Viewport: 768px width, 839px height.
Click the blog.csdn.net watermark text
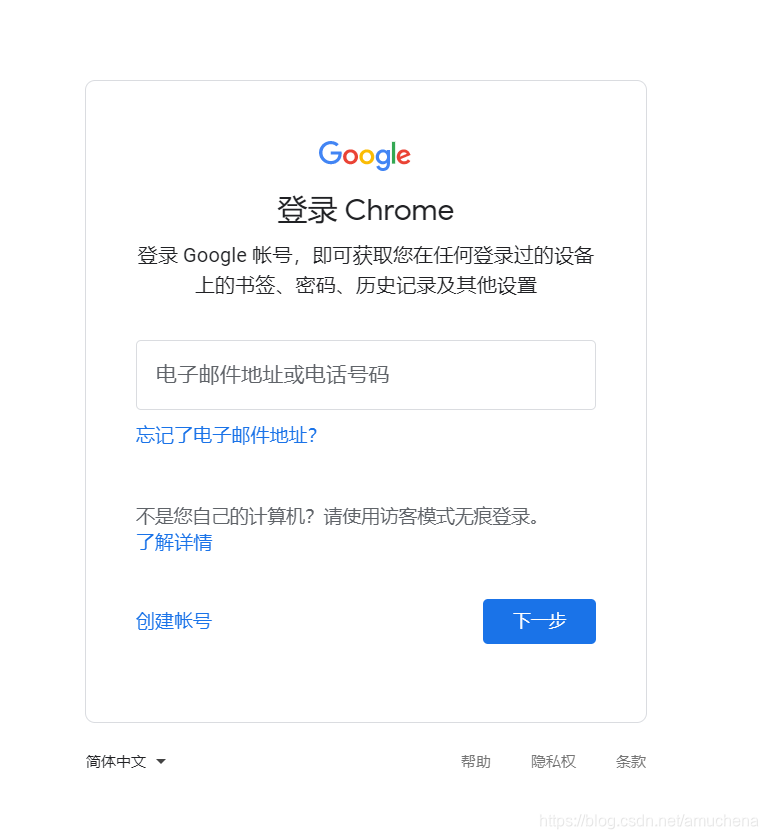[x=649, y=821]
